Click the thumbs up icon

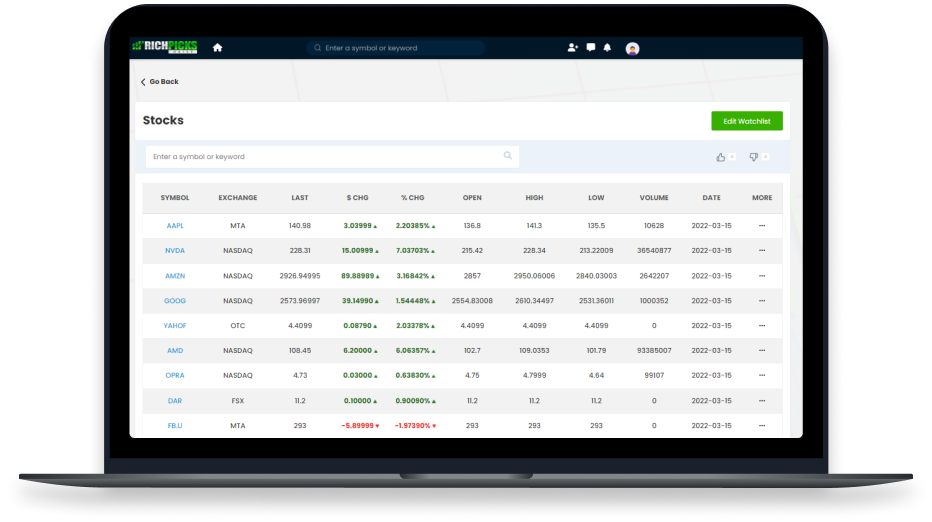point(720,157)
